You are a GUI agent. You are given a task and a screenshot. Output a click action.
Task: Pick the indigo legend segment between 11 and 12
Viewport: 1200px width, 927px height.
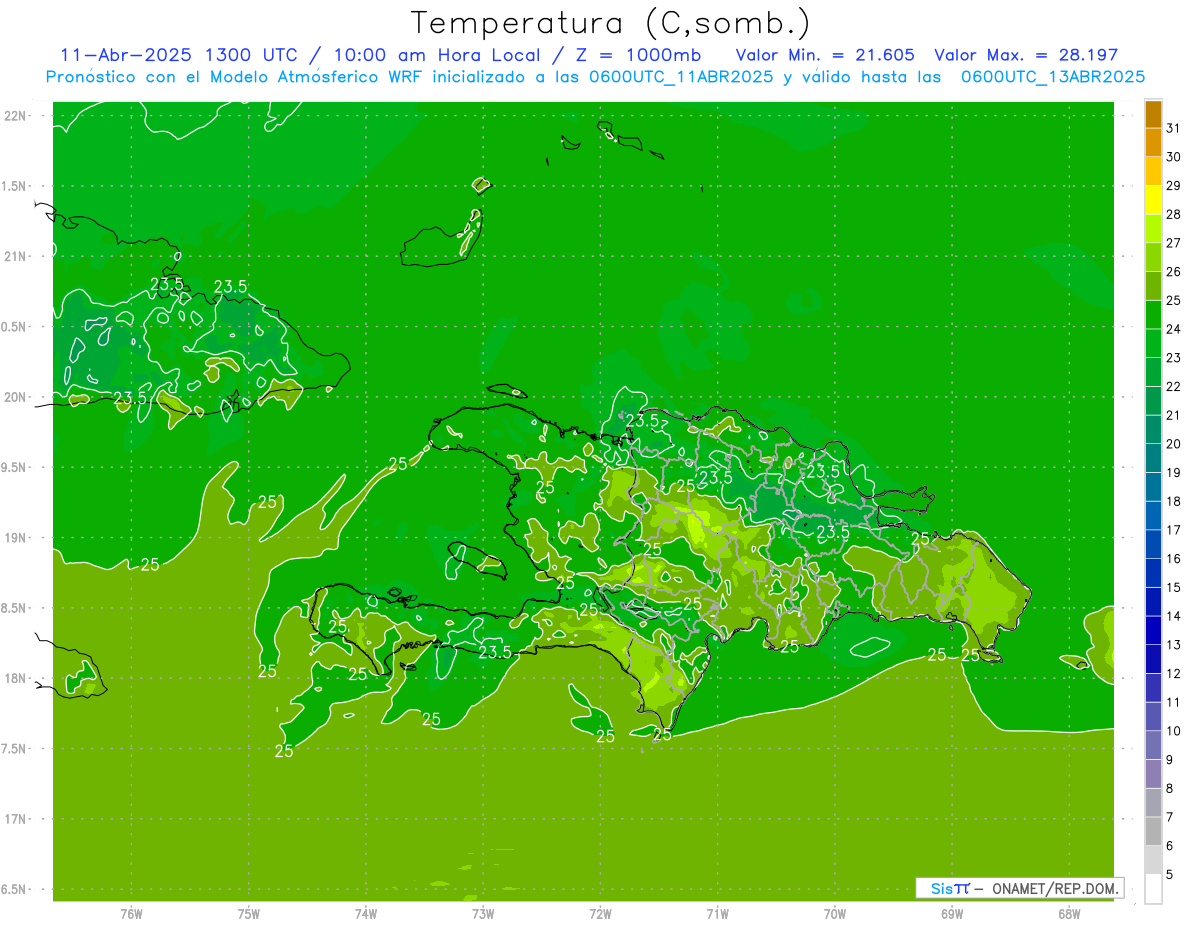pyautogui.click(x=1153, y=688)
